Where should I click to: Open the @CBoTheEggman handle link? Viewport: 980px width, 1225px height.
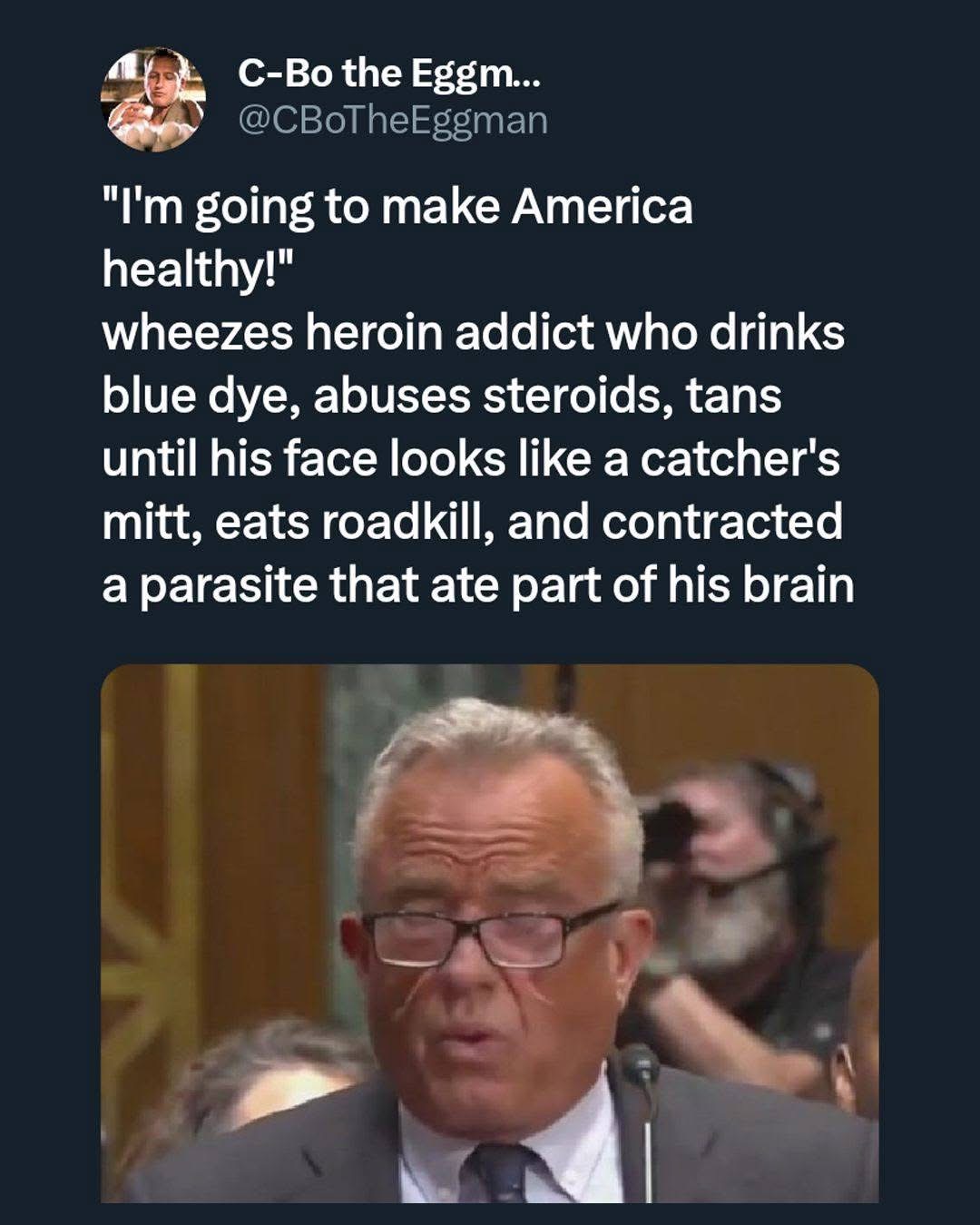tap(393, 121)
